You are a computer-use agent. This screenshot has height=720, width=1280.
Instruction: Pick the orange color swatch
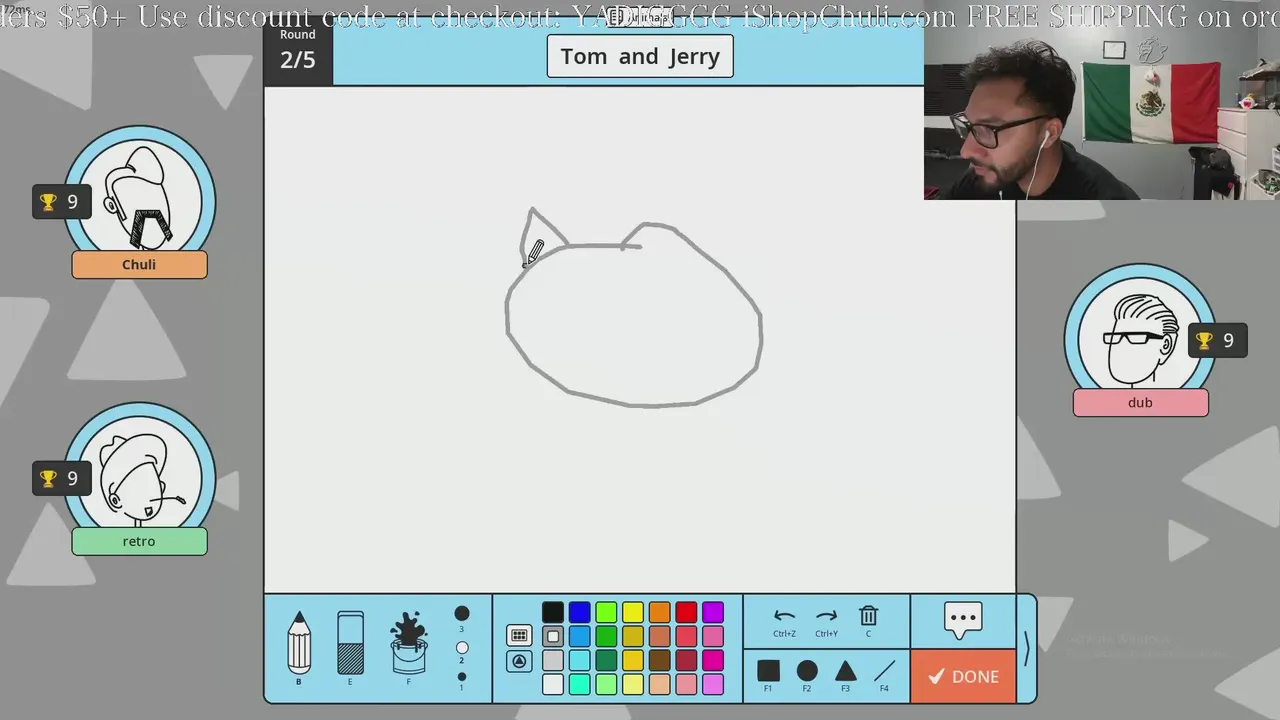[659, 612]
